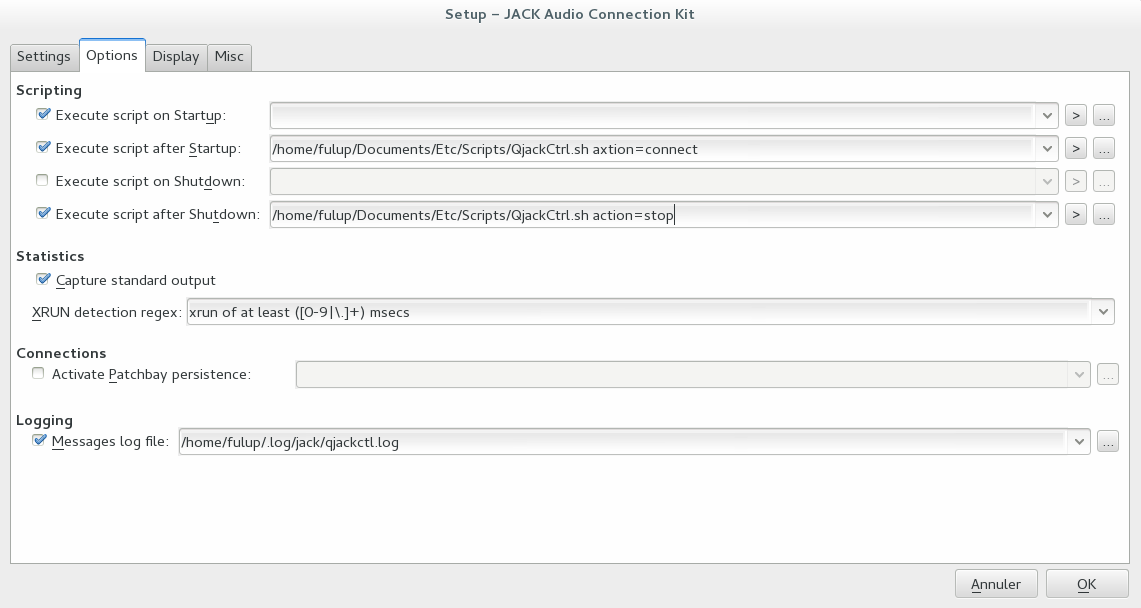Expand the XRUN detection regex dropdown

pyautogui.click(x=1103, y=312)
